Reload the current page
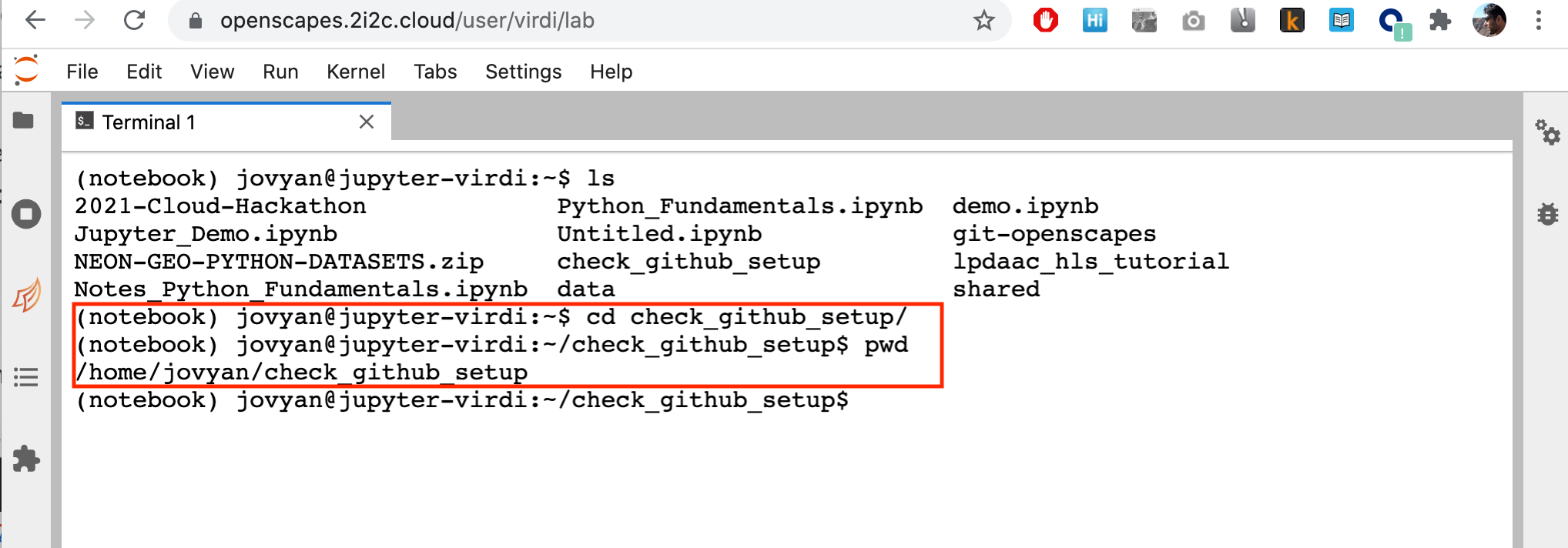Screen dimensions: 1568x548 (132, 21)
